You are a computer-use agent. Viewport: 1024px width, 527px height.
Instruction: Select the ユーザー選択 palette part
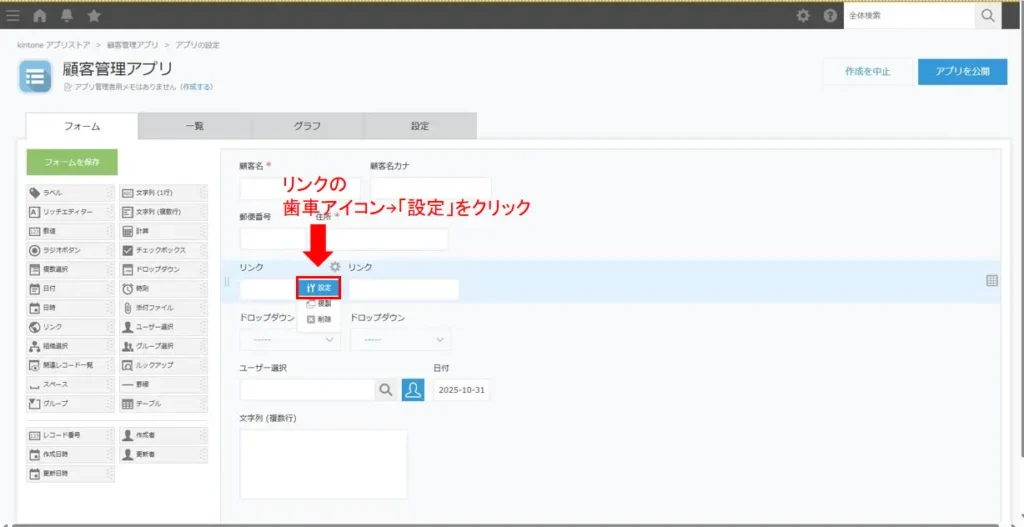164,327
